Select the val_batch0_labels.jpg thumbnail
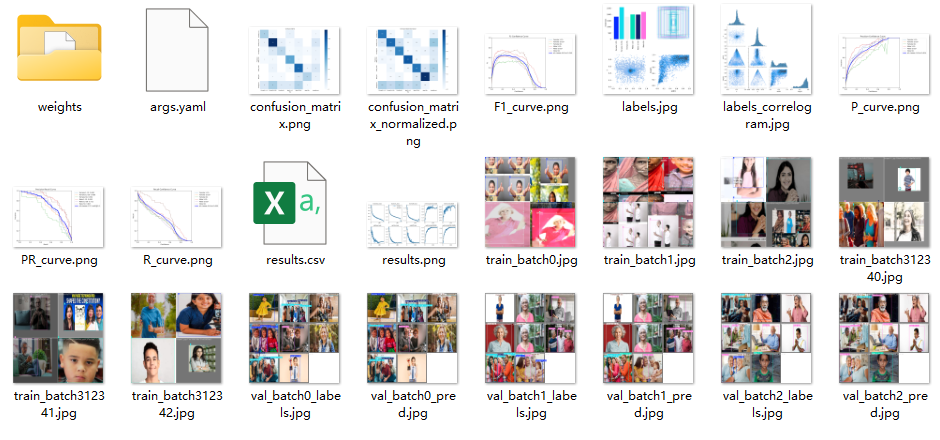940x440 pixels. (x=294, y=338)
